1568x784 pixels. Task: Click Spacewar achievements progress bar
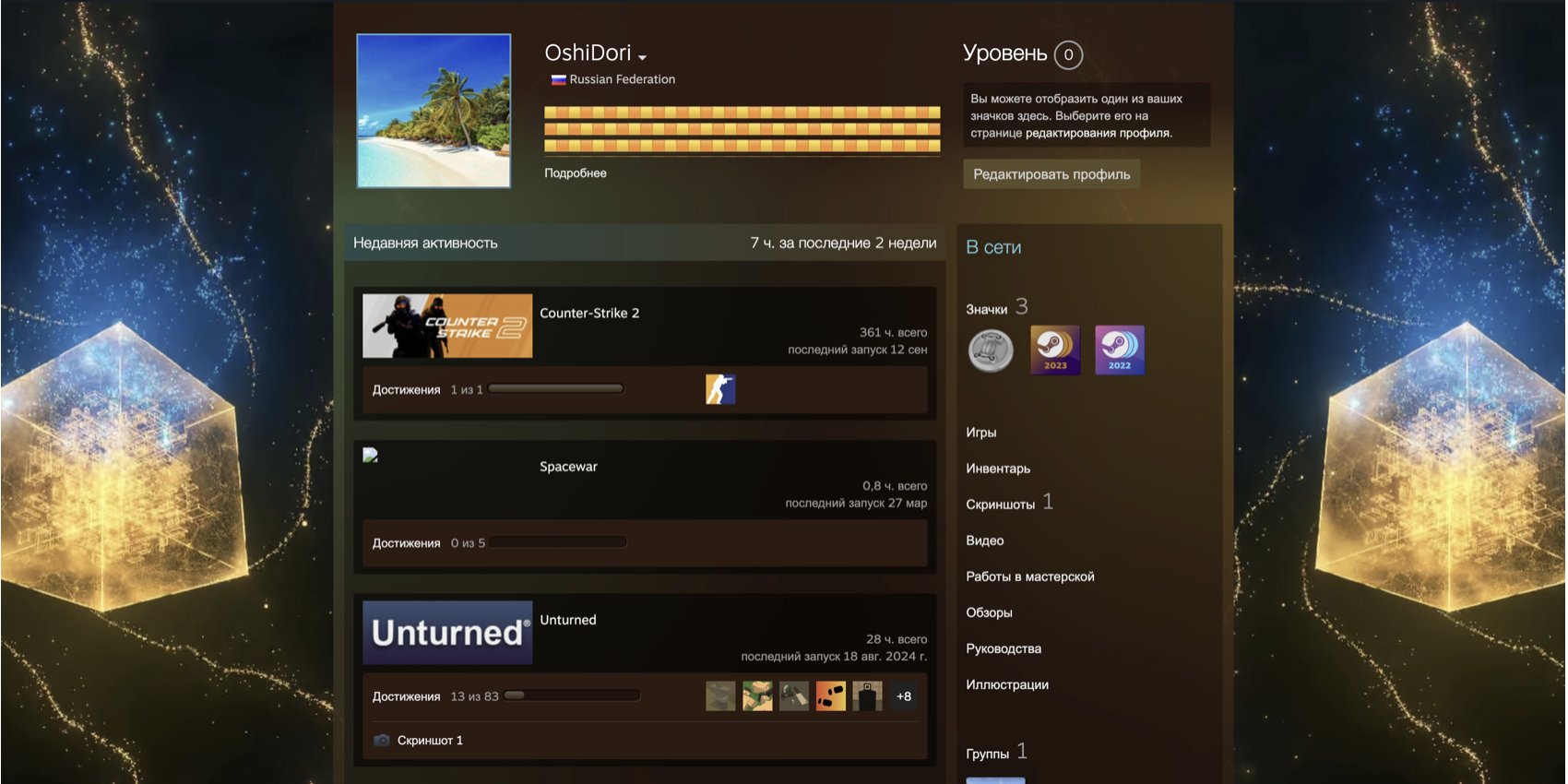(559, 542)
